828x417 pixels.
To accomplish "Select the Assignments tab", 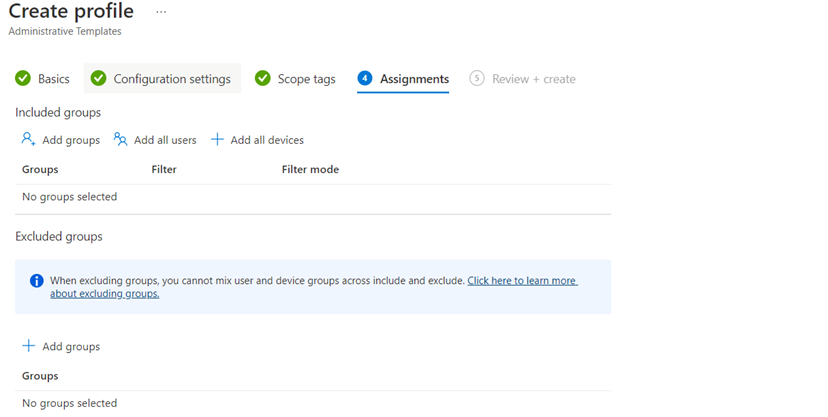I will (x=414, y=79).
